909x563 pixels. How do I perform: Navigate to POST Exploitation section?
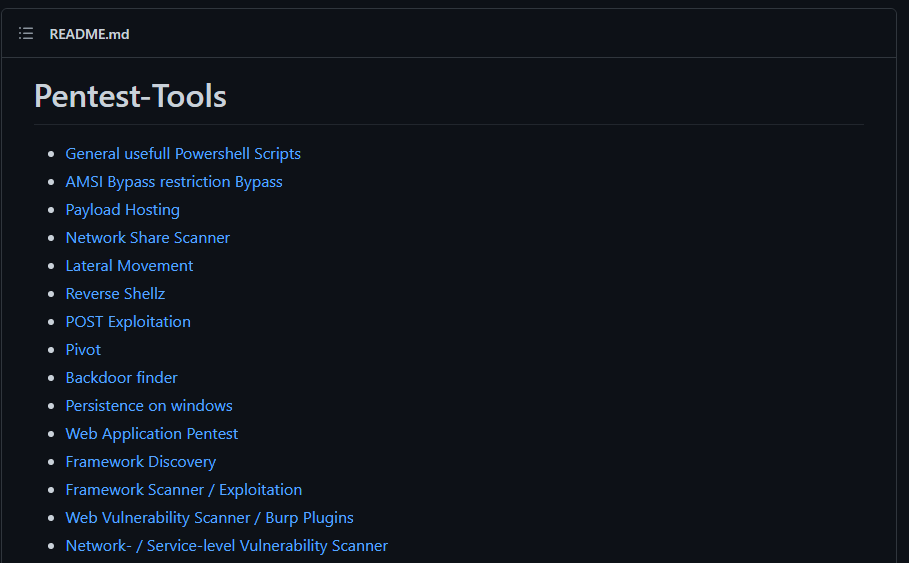coord(128,322)
